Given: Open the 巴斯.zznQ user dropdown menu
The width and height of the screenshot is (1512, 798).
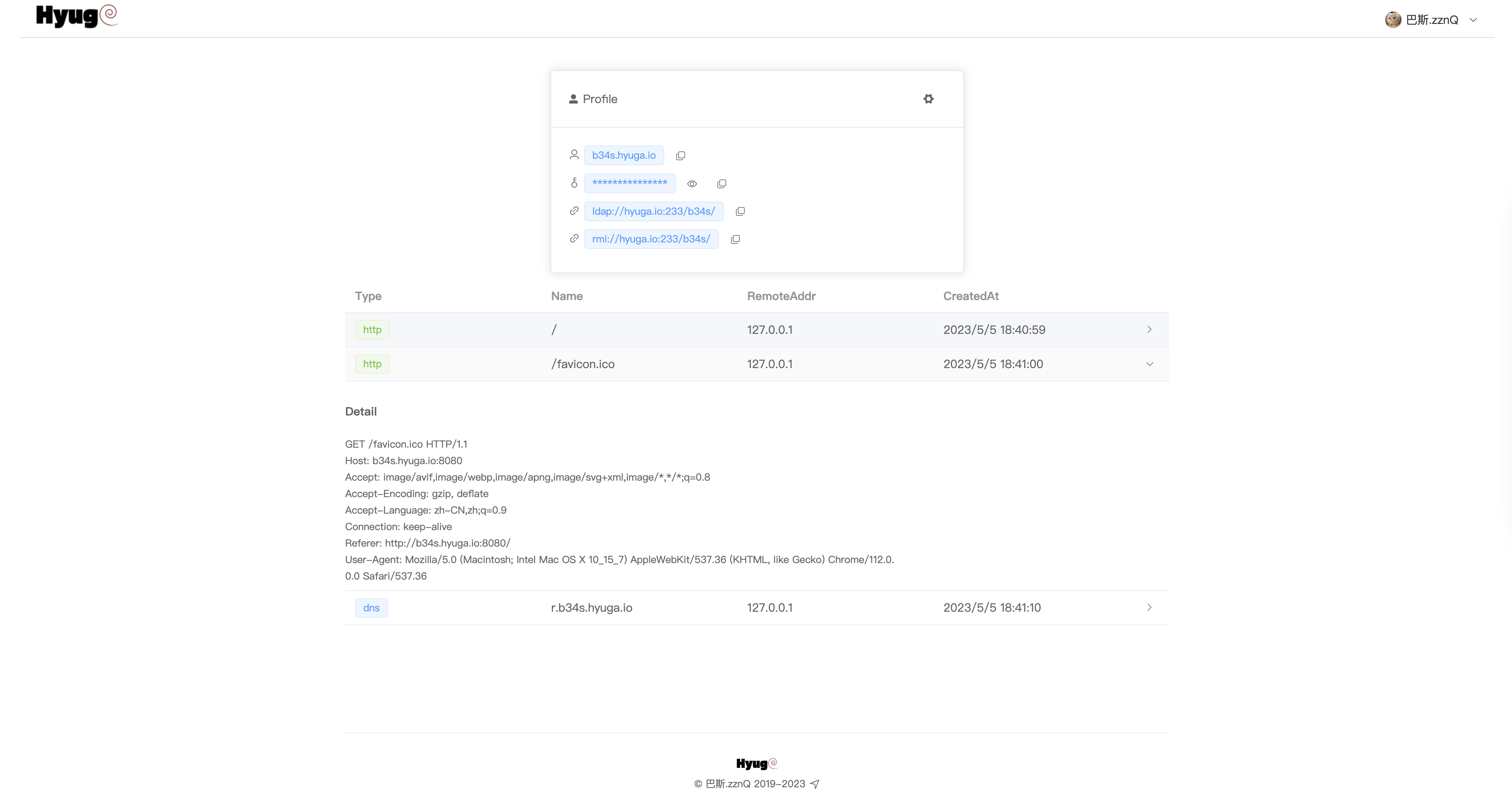Looking at the screenshot, I should (1473, 20).
